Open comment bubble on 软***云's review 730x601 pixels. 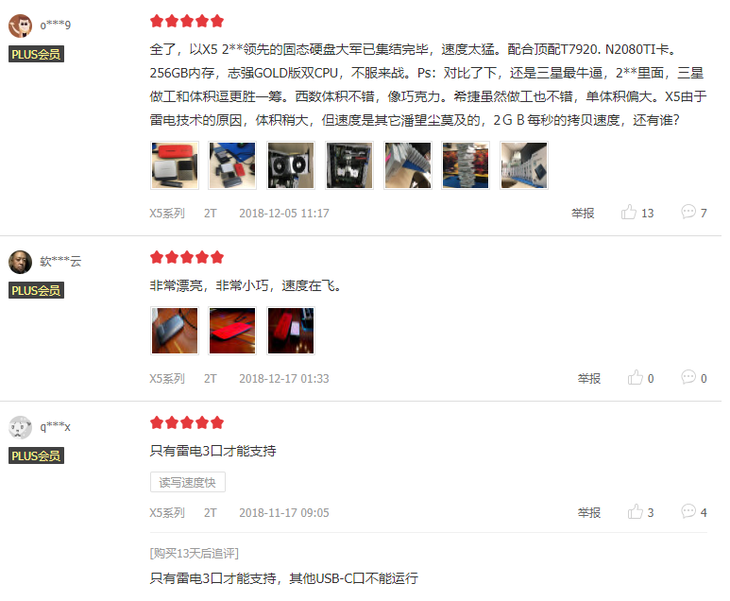point(688,377)
